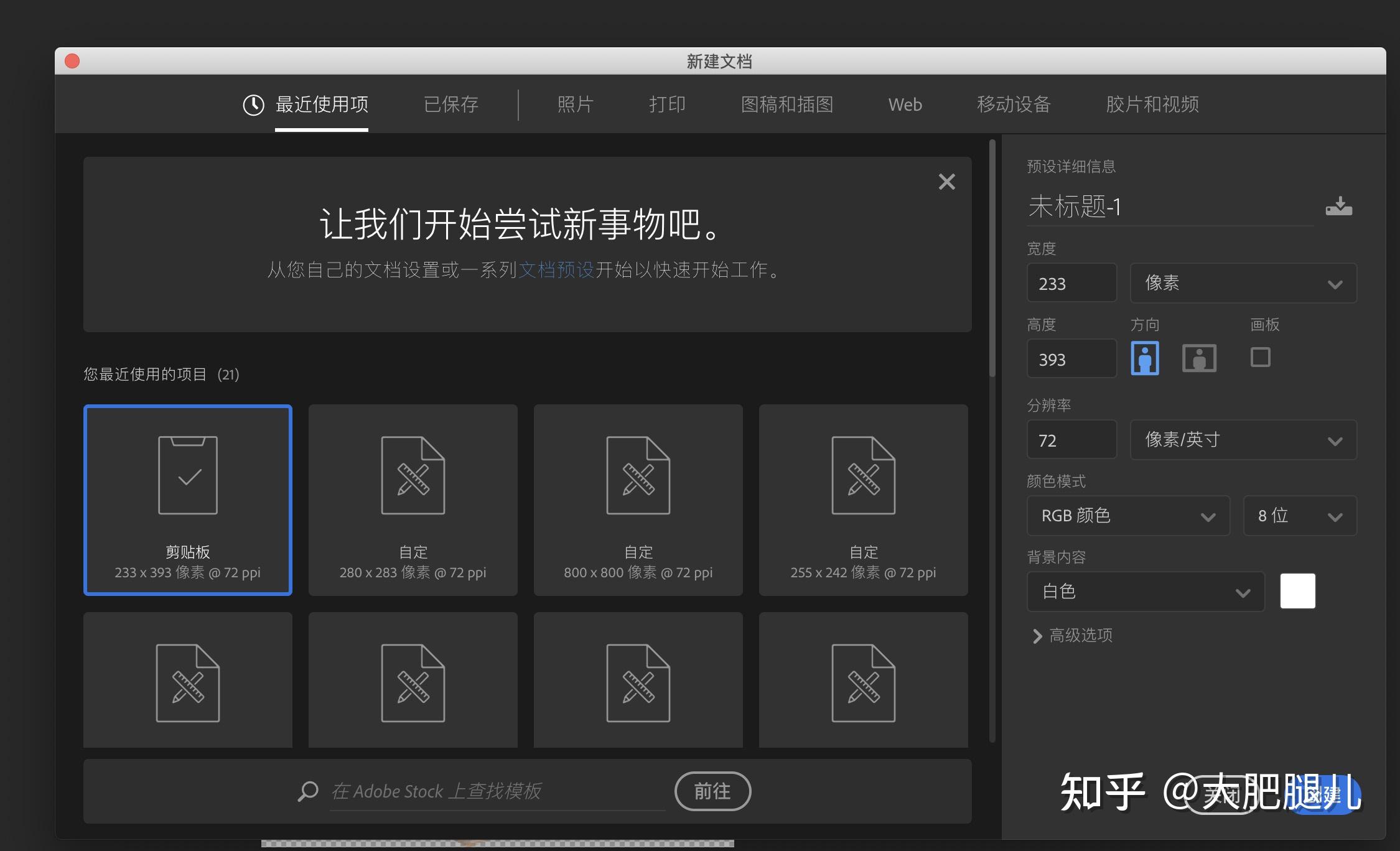1400x851 pixels.
Task: Switch to the Web tab
Action: (905, 105)
